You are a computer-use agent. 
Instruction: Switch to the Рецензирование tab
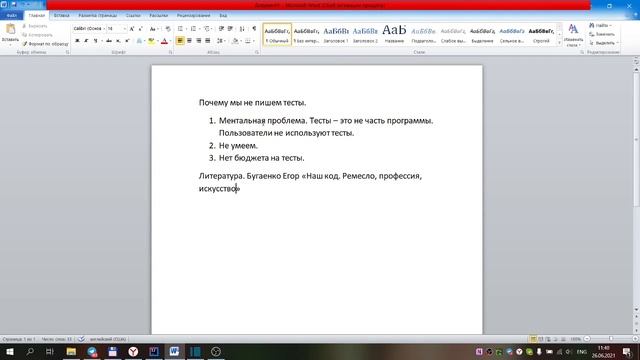tap(193, 16)
